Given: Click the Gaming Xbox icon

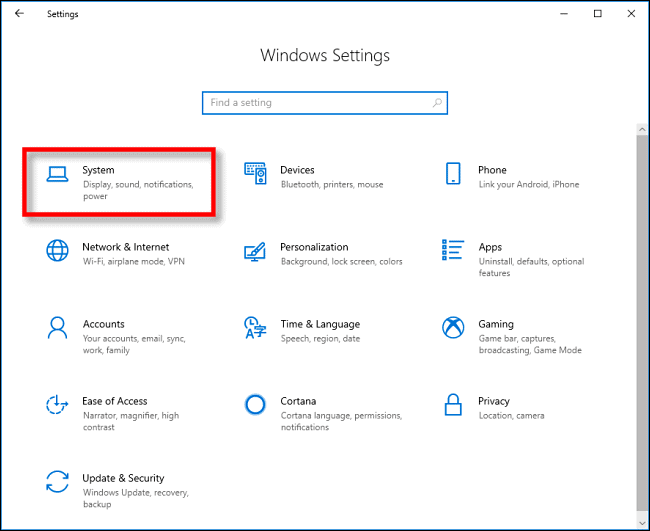Looking at the screenshot, I should pyautogui.click(x=452, y=327).
